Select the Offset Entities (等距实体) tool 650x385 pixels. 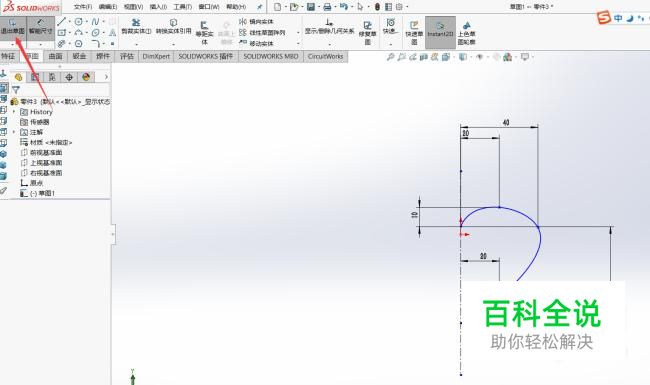(204, 33)
